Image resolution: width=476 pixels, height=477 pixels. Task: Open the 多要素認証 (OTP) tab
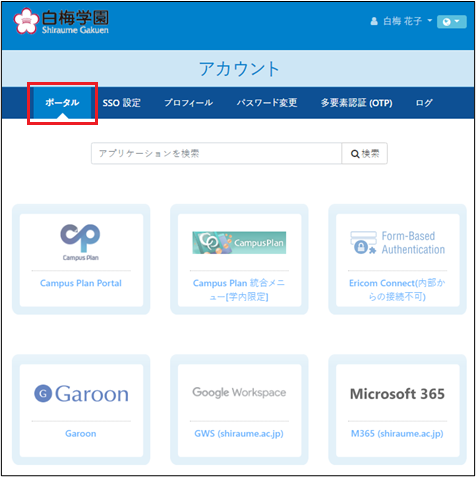tap(356, 103)
